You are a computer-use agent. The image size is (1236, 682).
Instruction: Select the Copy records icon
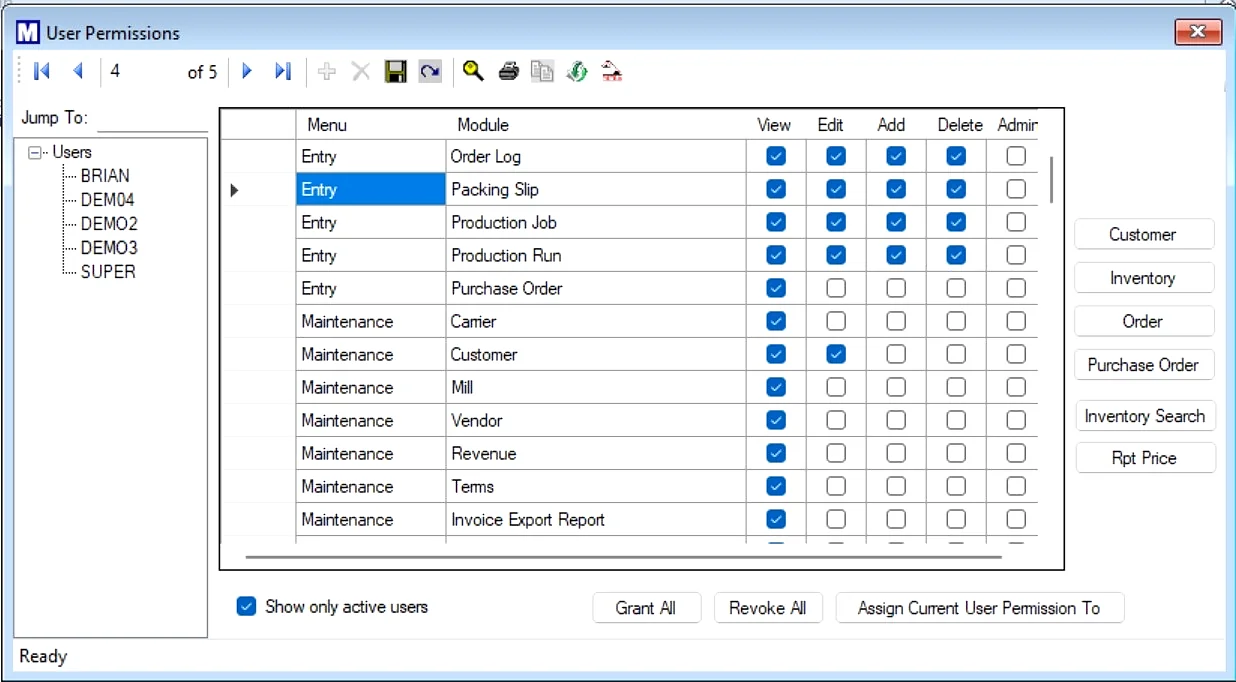click(542, 70)
